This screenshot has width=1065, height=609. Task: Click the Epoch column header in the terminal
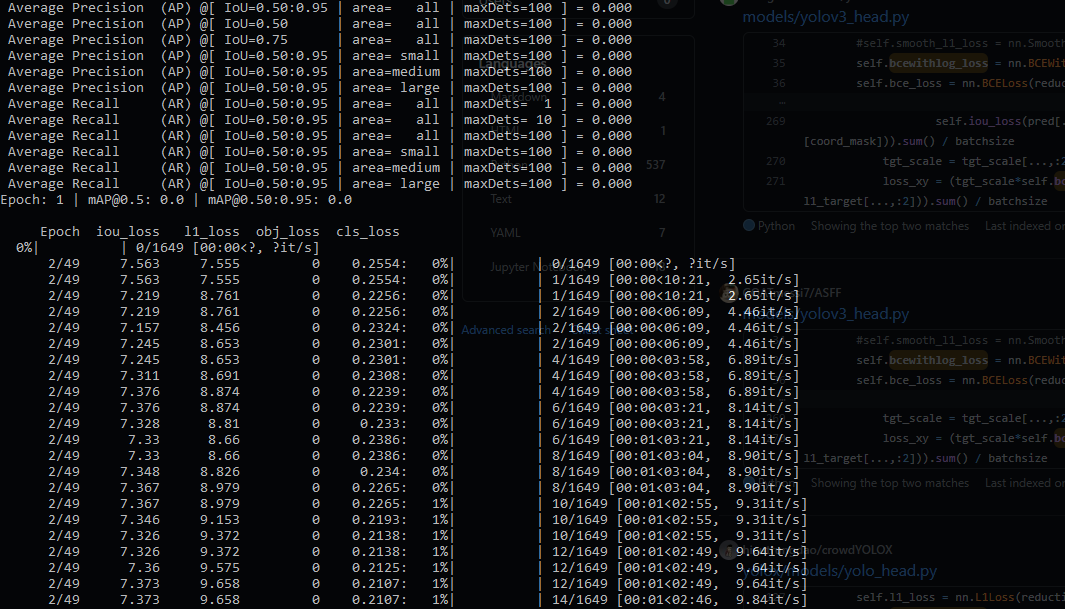[60, 232]
